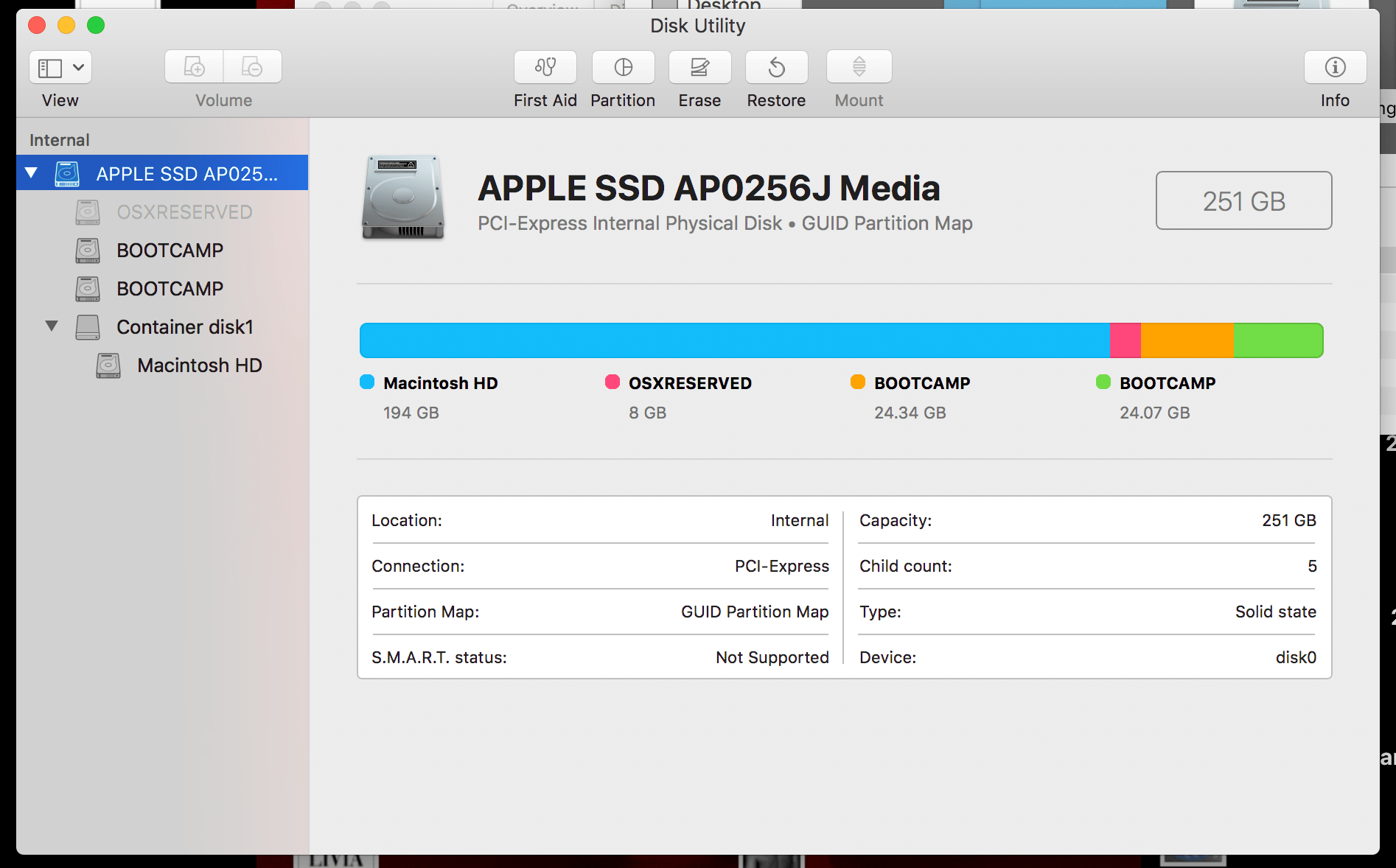Click the Mount toolbar icon
1396x868 pixels.
858,67
